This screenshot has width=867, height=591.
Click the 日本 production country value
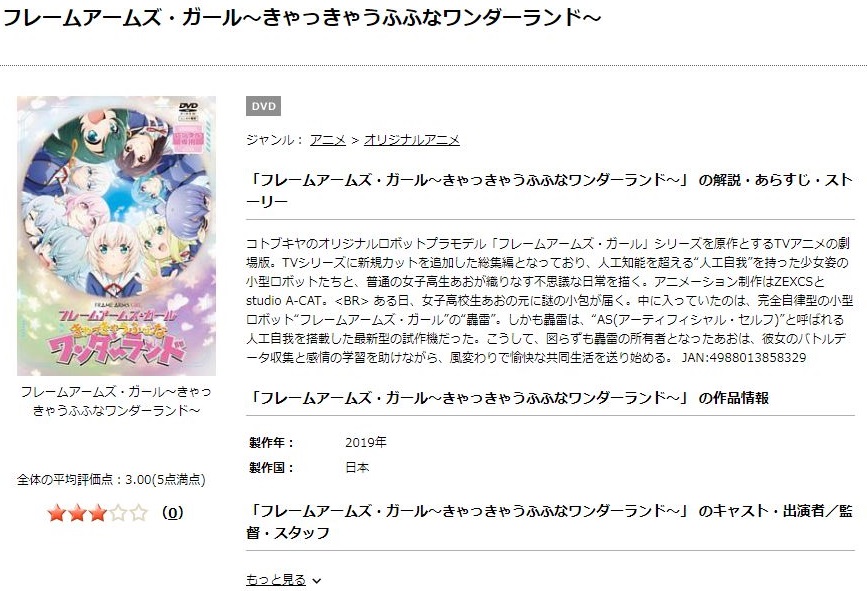[x=357, y=468]
